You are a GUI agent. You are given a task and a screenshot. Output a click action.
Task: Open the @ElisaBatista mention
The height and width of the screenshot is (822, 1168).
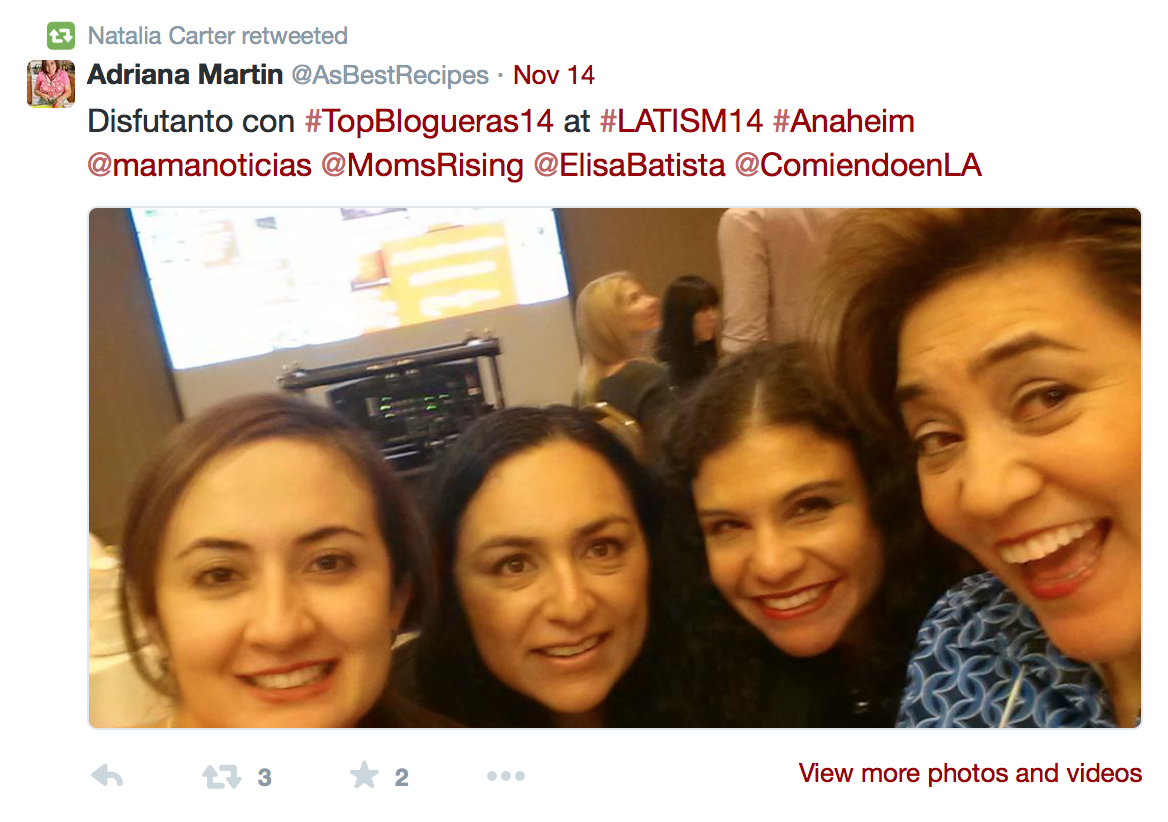click(629, 165)
